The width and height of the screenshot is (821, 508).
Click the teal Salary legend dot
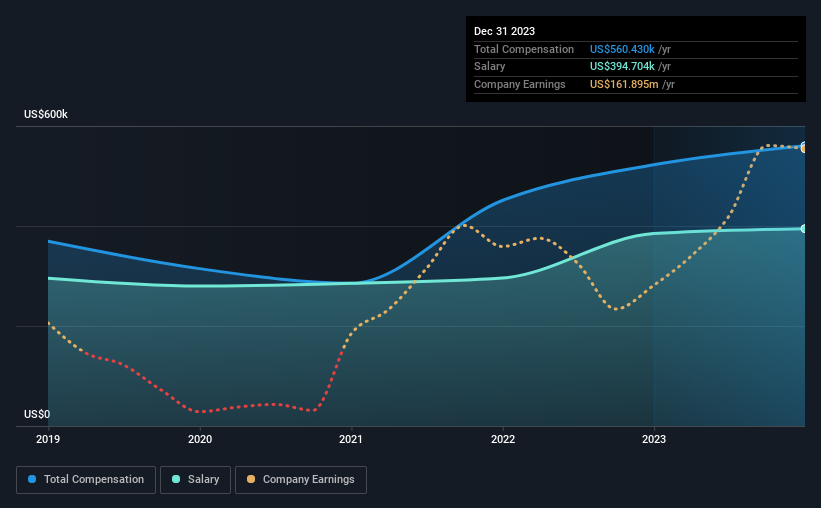(176, 479)
